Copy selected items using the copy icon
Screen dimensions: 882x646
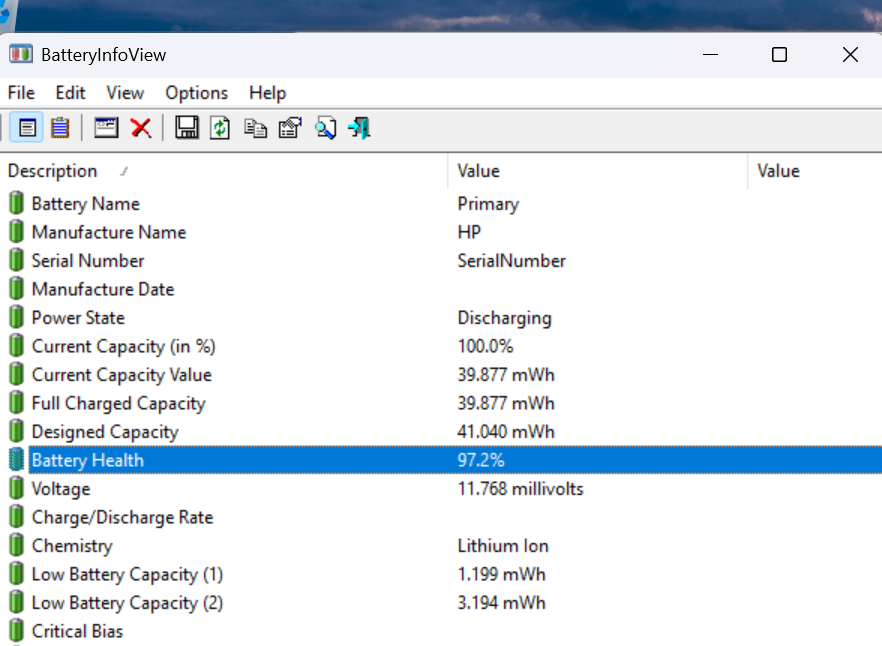(x=255, y=128)
